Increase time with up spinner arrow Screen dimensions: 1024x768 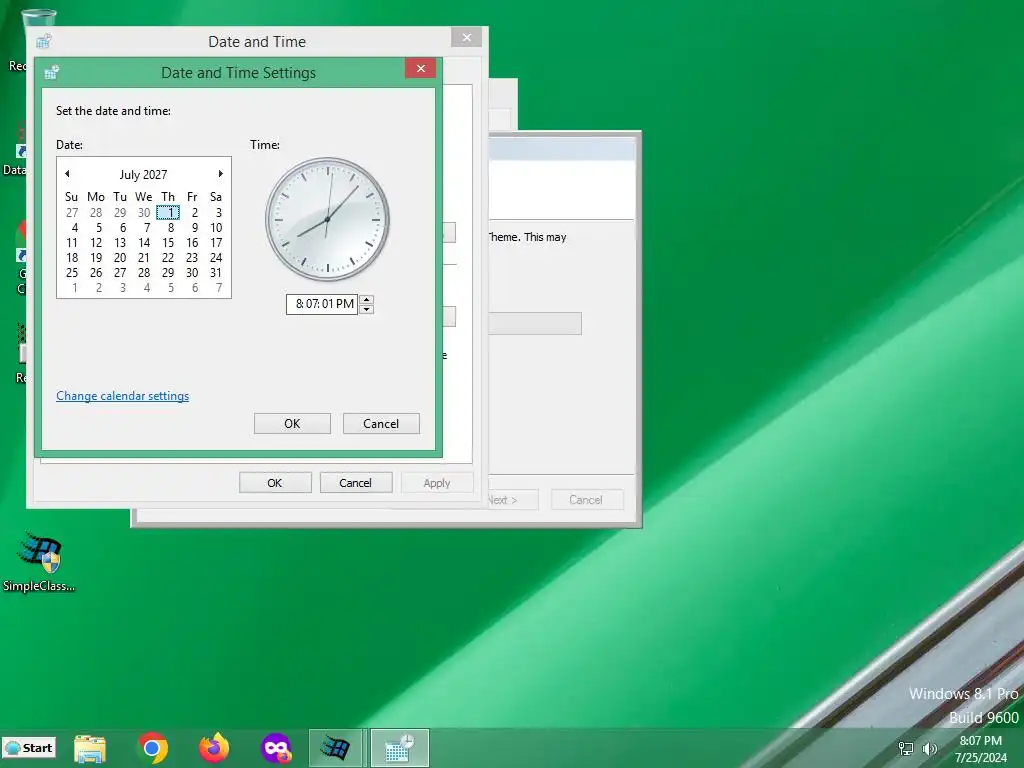[x=367, y=300]
